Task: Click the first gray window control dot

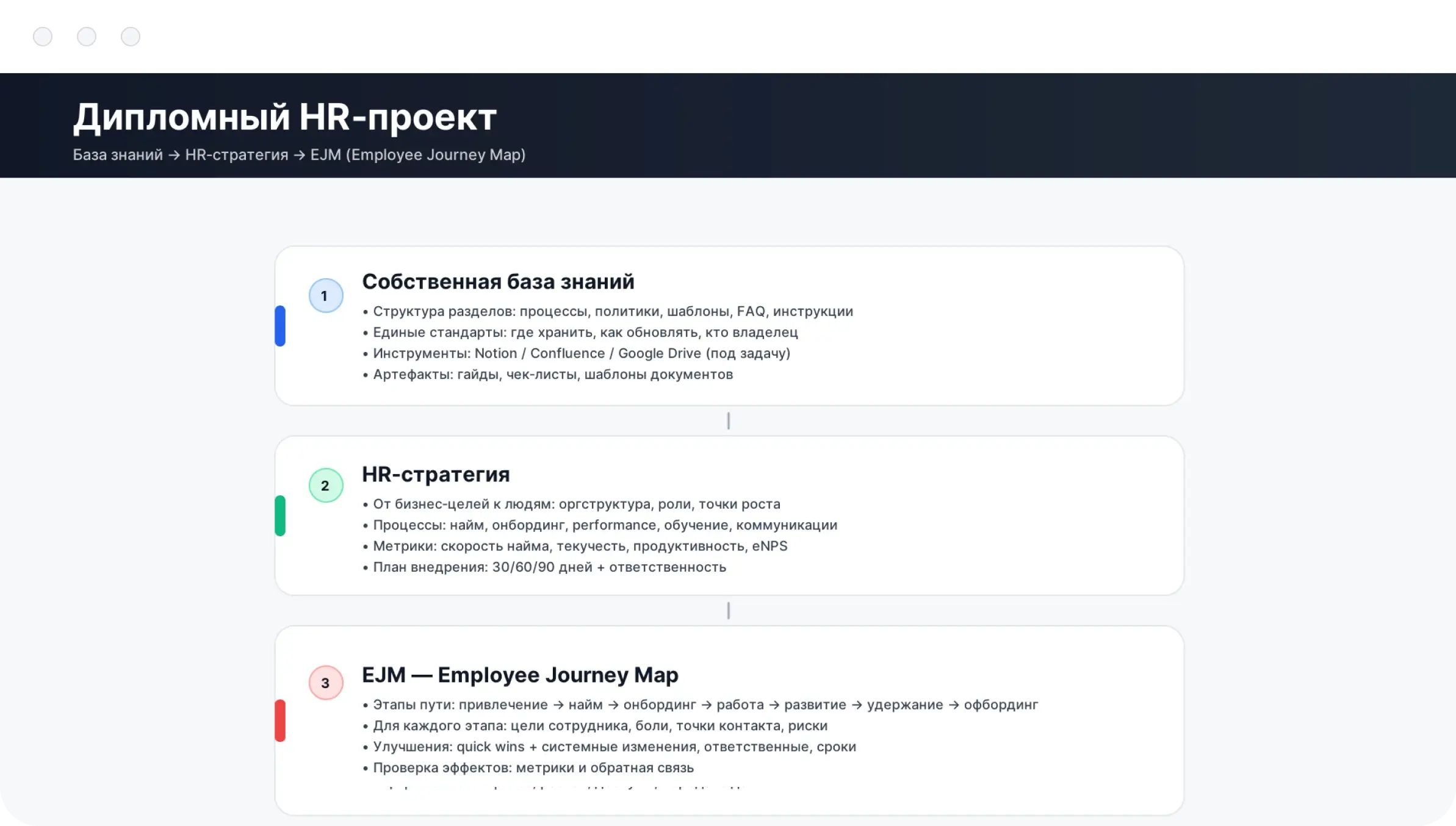Action: [43, 37]
